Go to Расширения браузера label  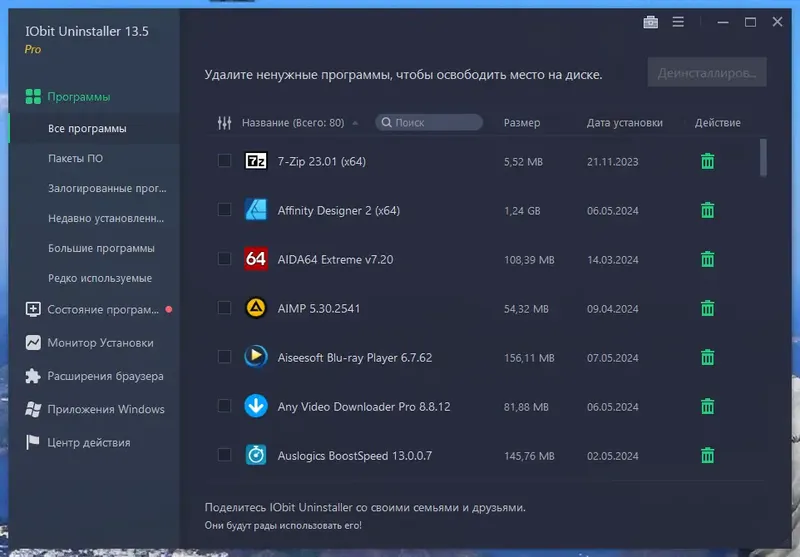[x=106, y=376]
